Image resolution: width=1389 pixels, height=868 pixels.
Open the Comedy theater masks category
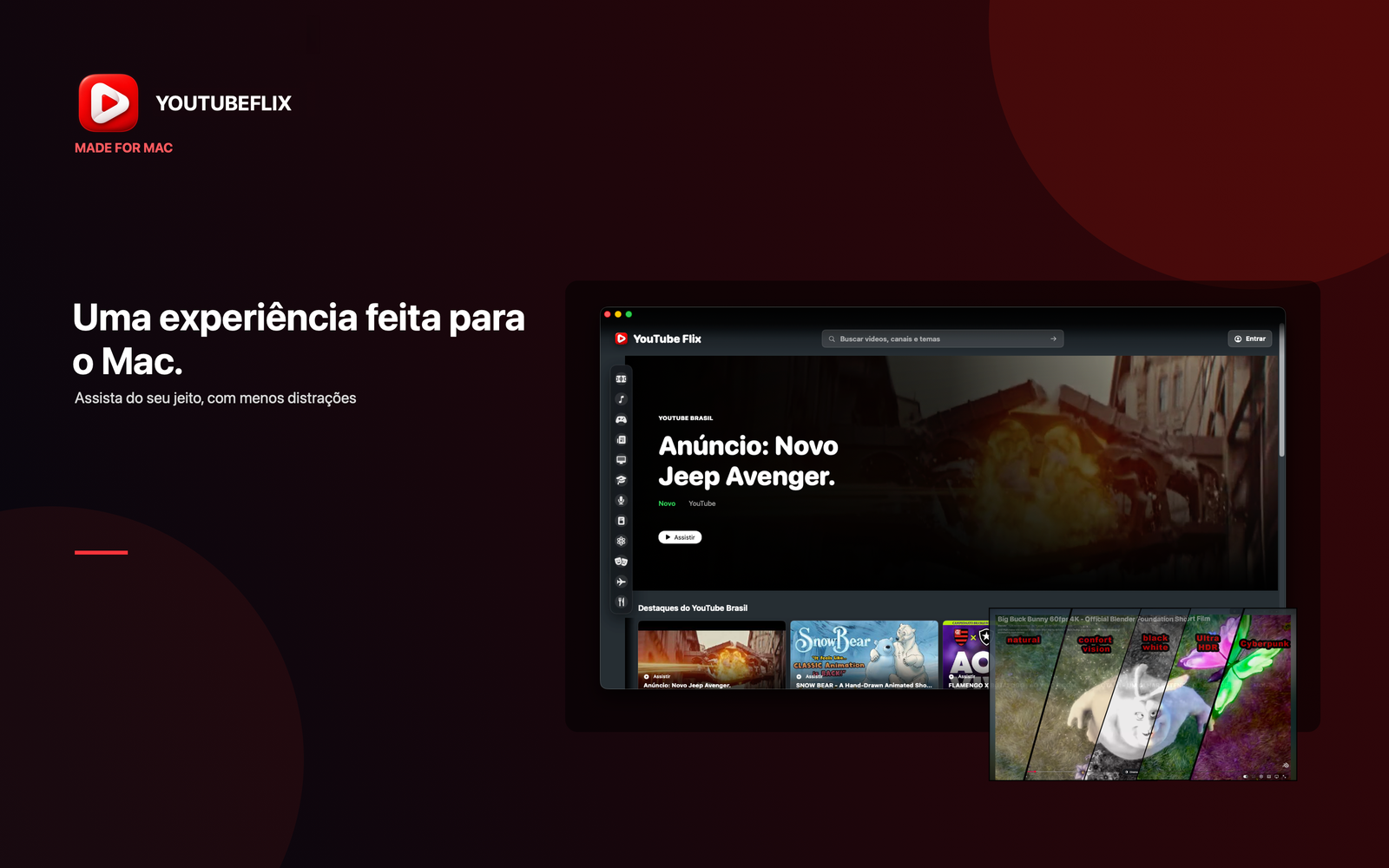(x=621, y=562)
